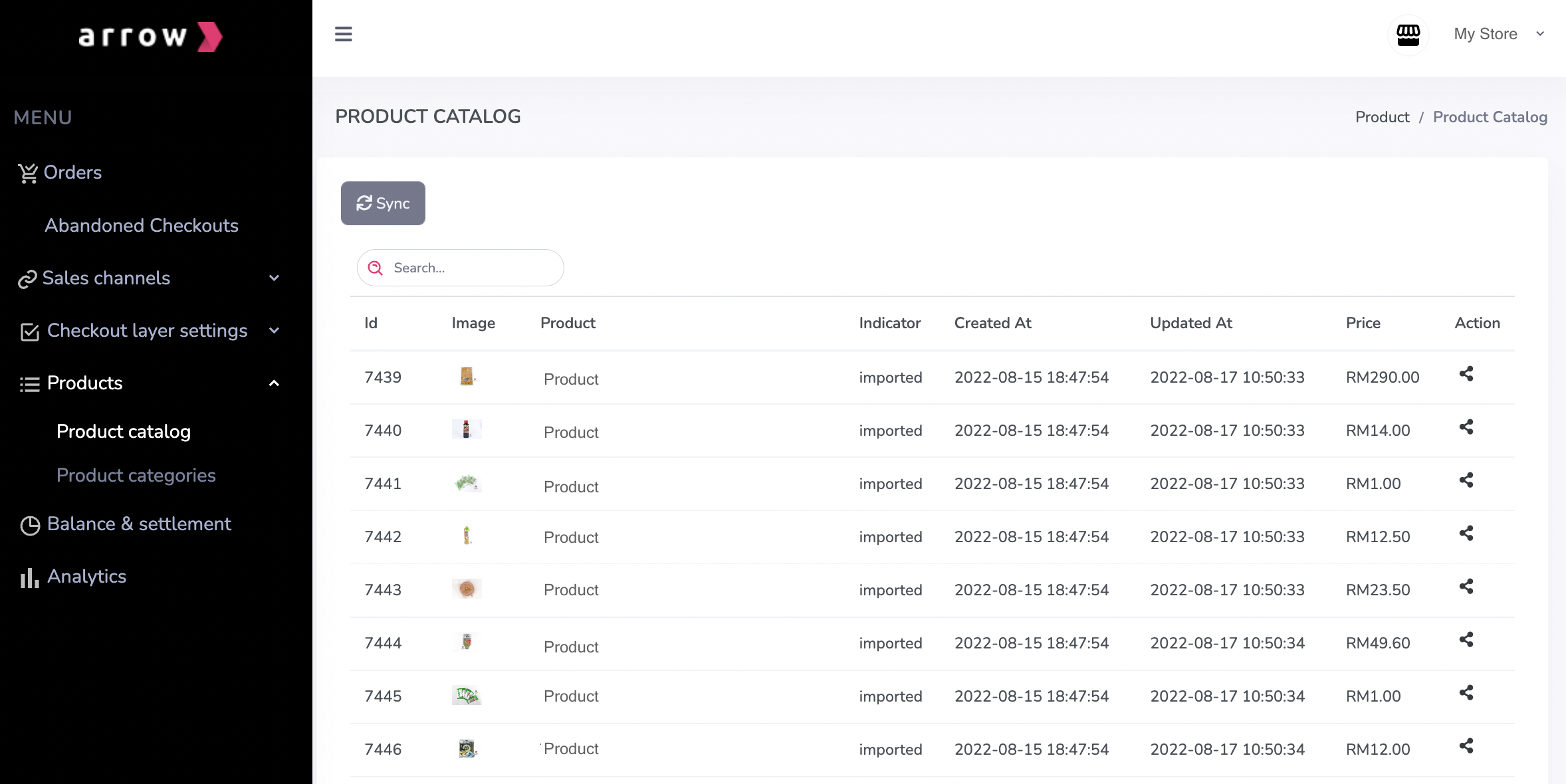
Task: Click the Product breadcrumb link
Action: pos(1382,117)
